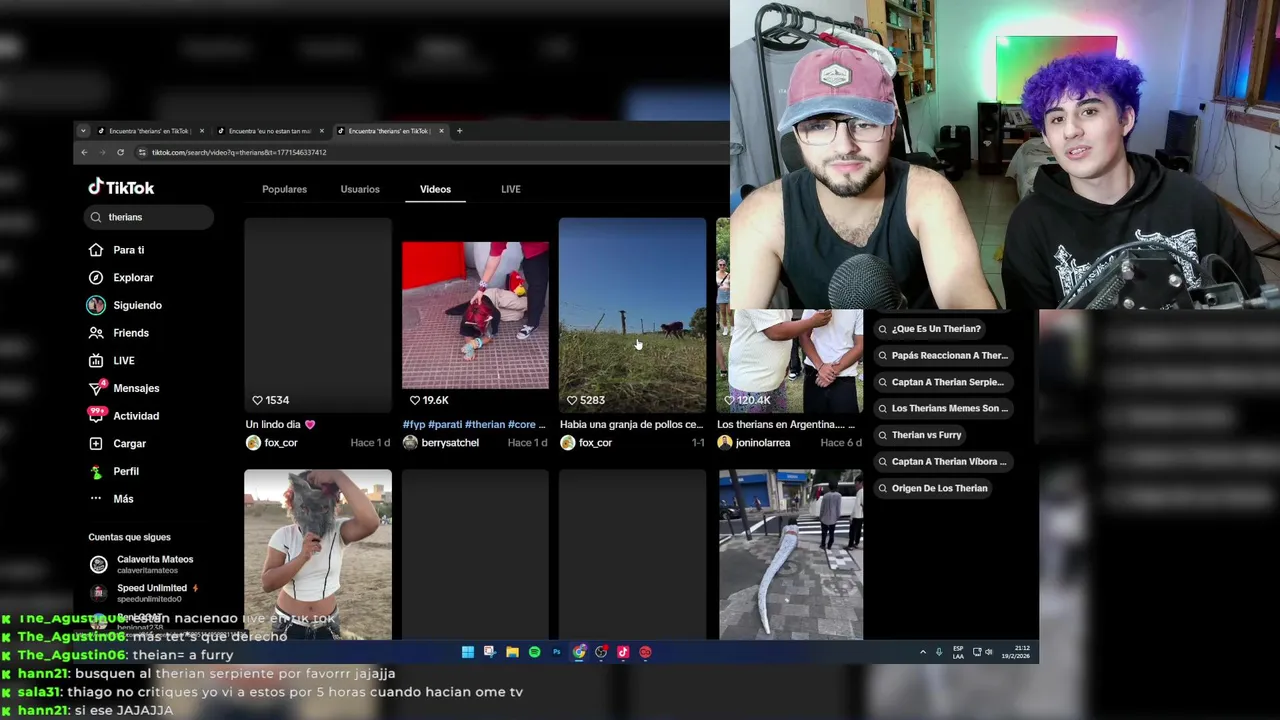Open the Explorar compass page
1280x720 pixels.
[121, 277]
